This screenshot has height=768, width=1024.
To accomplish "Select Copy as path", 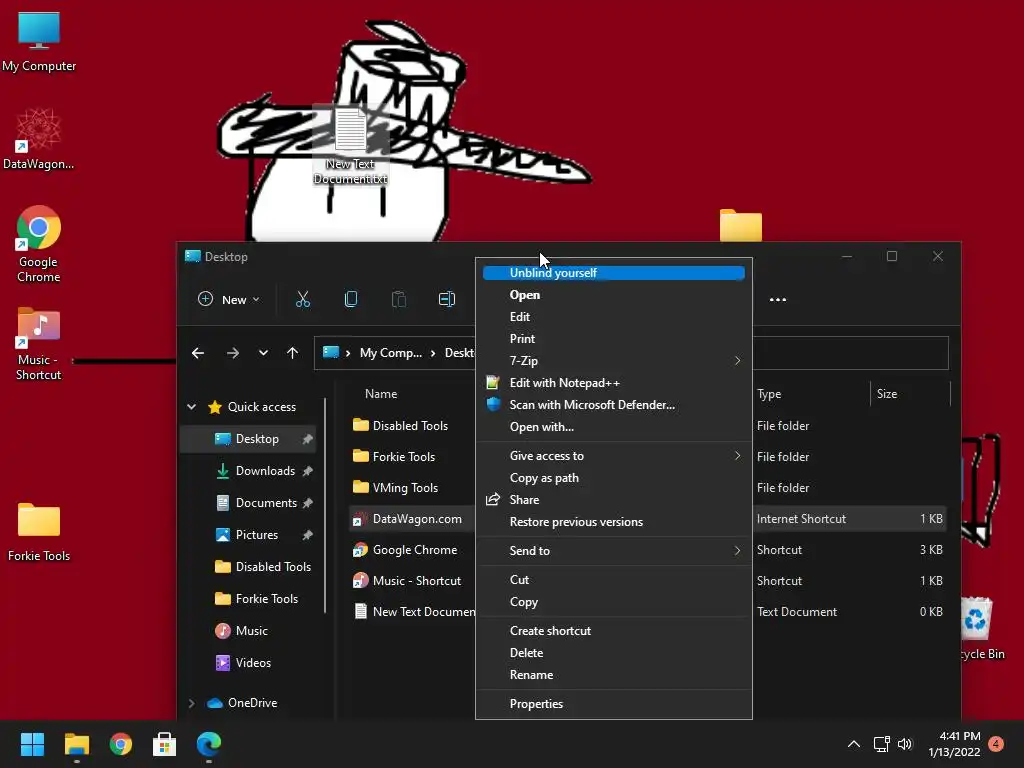I will coord(613,478).
